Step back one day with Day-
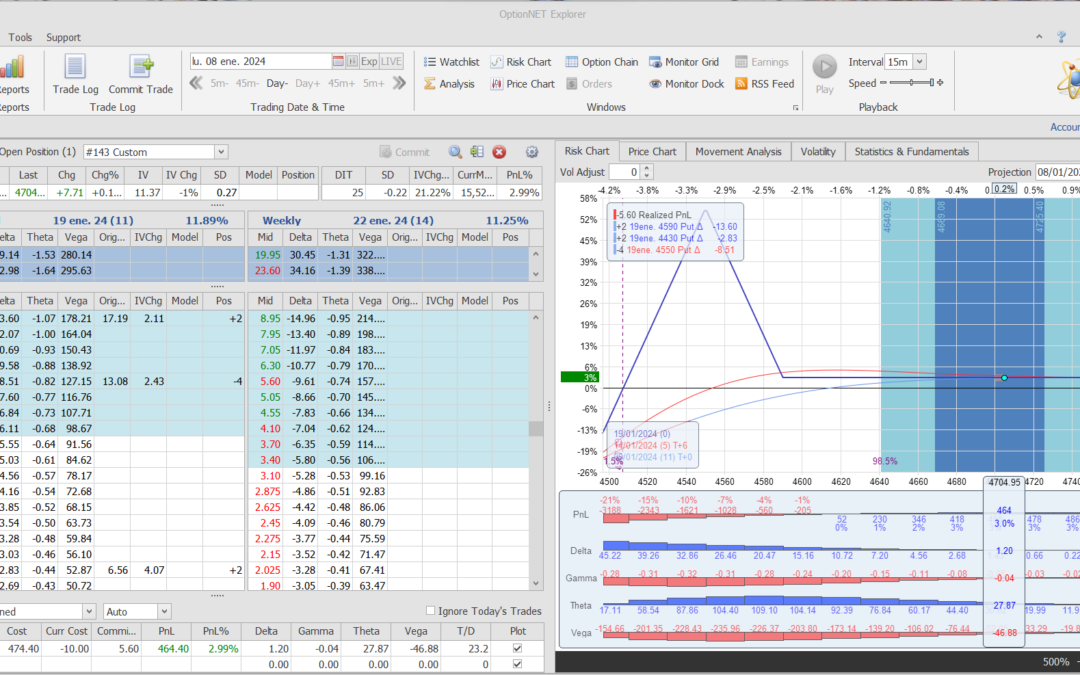This screenshot has width=1080, height=675. click(x=277, y=84)
